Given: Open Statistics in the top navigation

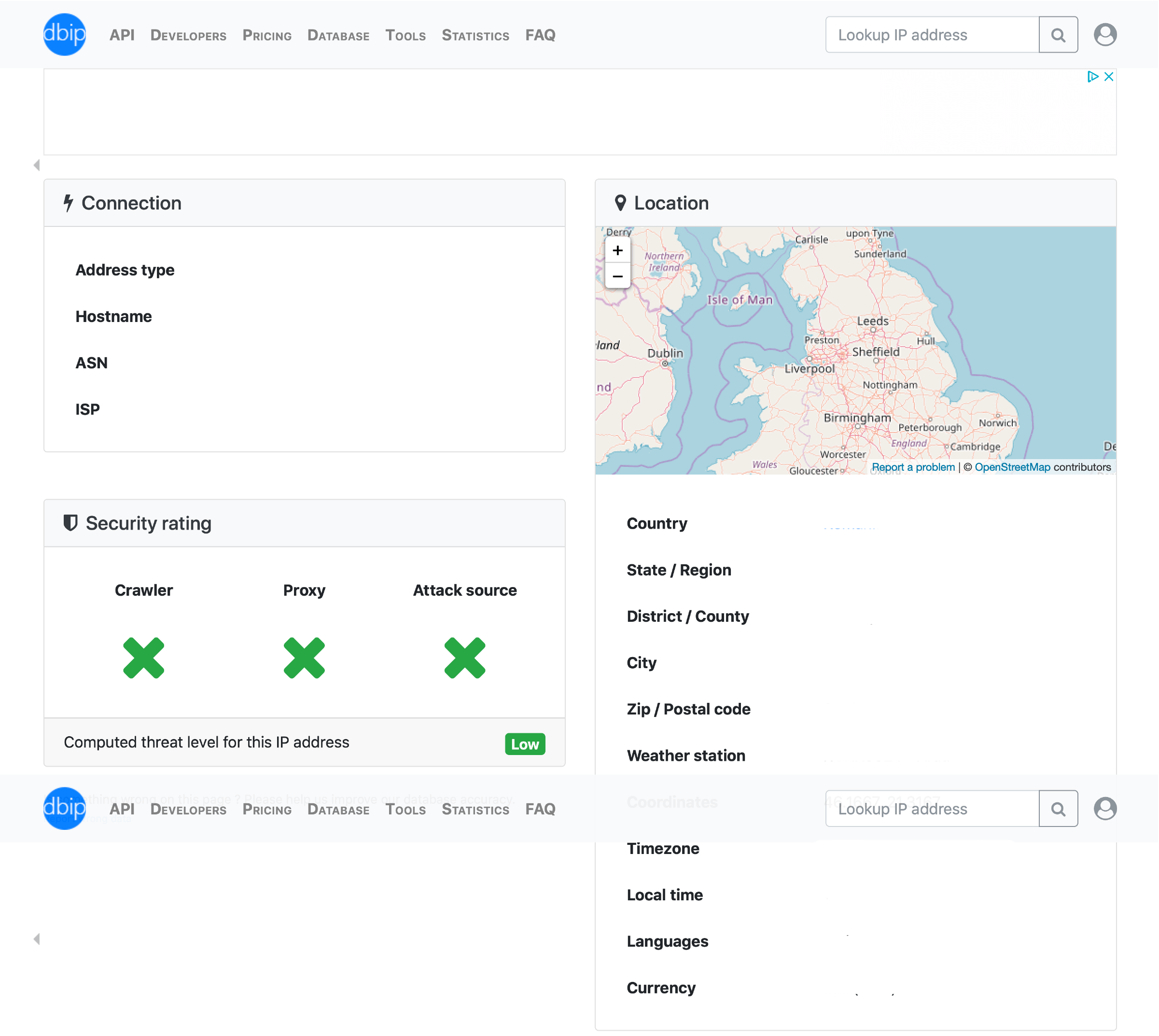Looking at the screenshot, I should [x=475, y=35].
